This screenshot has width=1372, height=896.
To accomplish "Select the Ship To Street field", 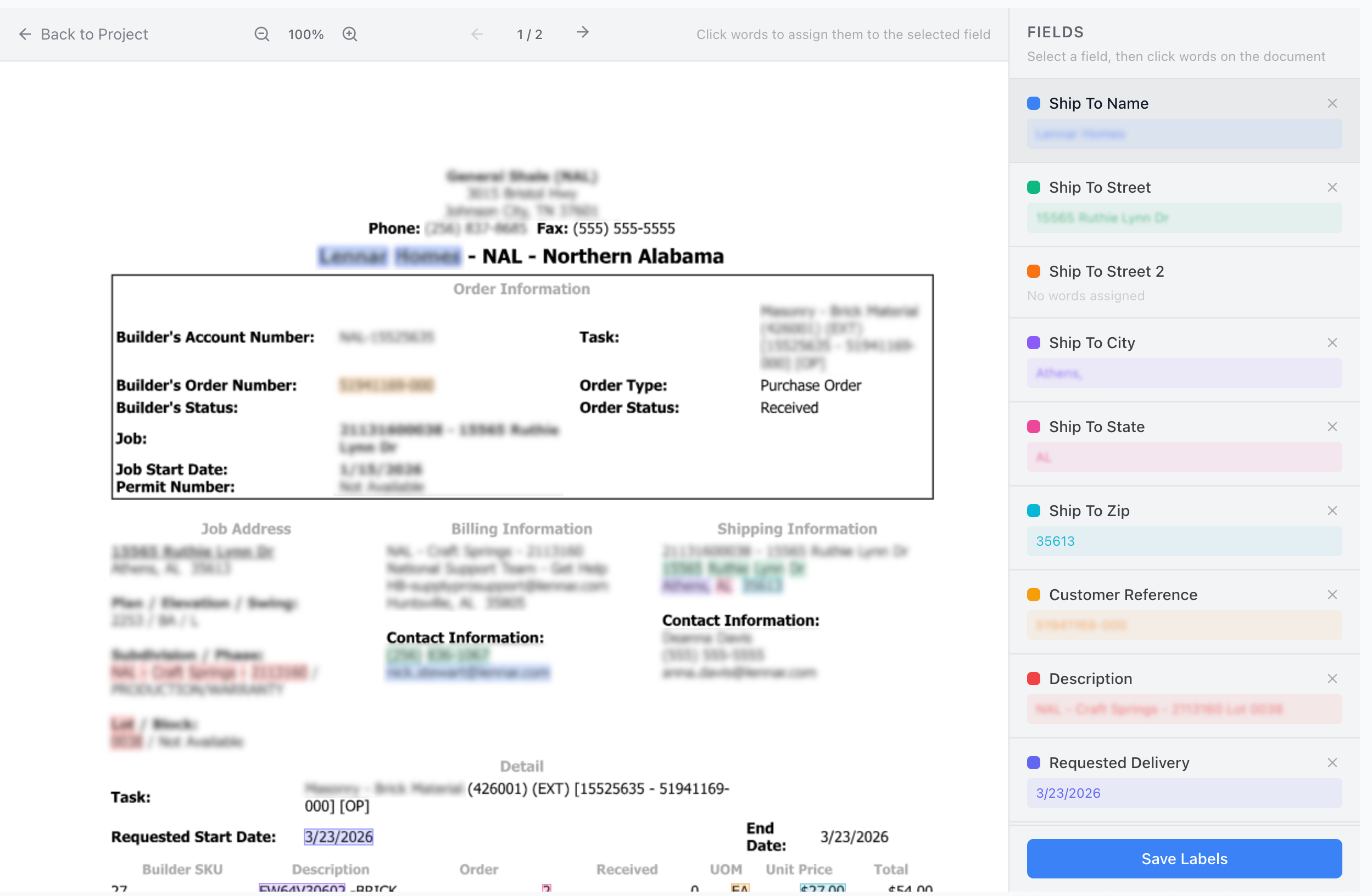I will pyautogui.click(x=1185, y=205).
